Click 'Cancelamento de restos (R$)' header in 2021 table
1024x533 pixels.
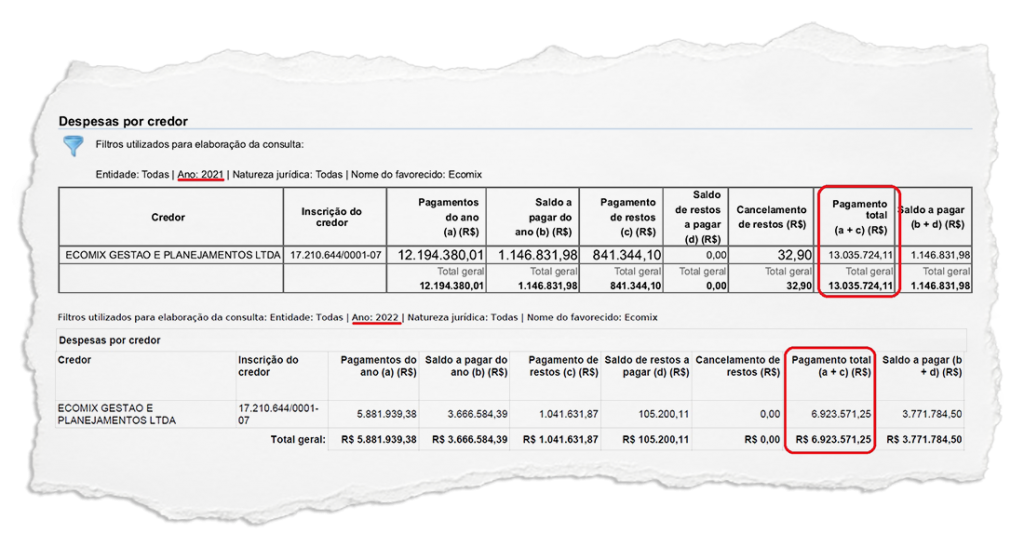click(771, 217)
